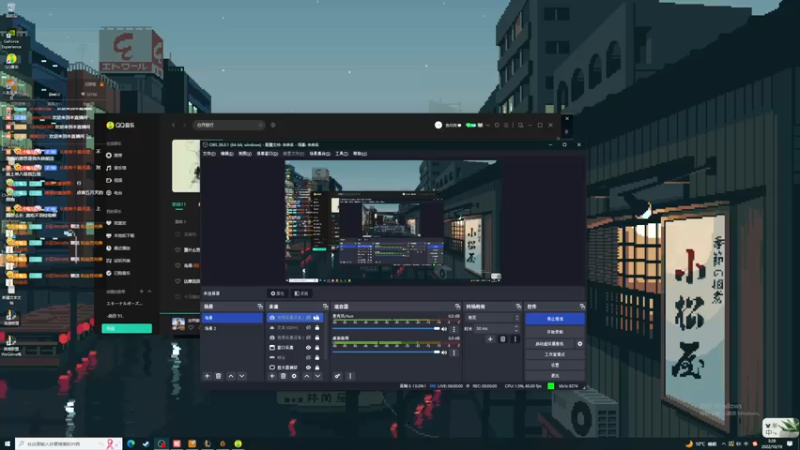Toggle lock on selected video capture source

coord(317,317)
